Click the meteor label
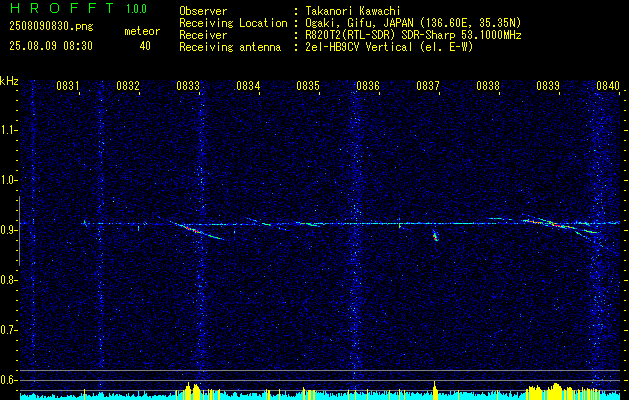Image resolution: width=629 pixels, height=400 pixels. point(142,31)
